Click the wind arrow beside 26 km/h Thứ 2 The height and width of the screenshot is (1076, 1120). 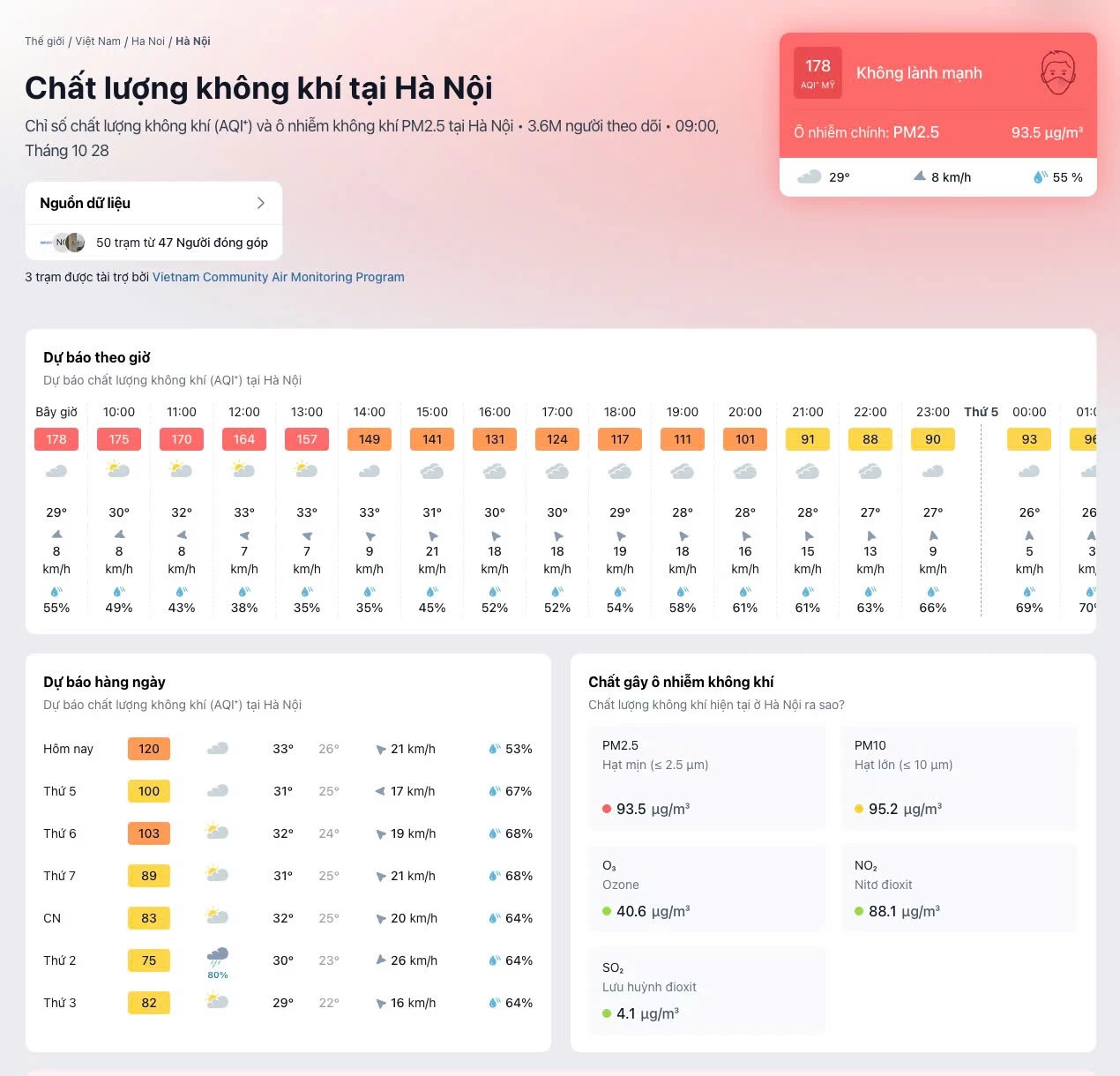[x=381, y=960]
